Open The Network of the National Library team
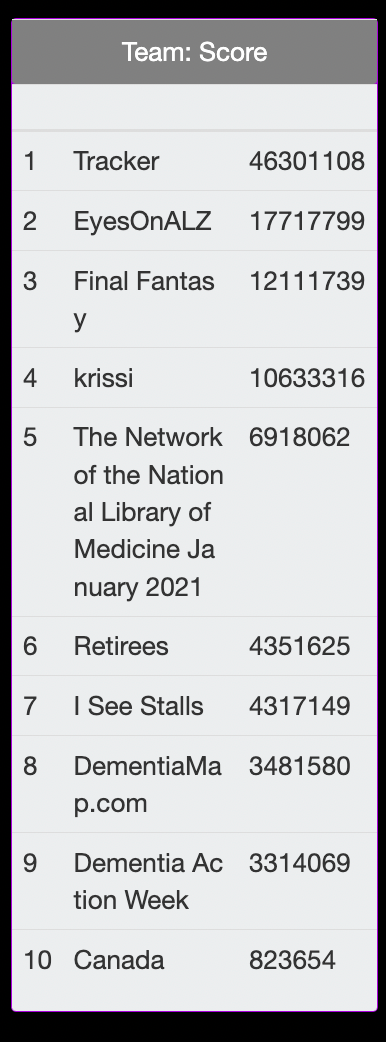Screen dimensions: 386x1042 pos(148,512)
